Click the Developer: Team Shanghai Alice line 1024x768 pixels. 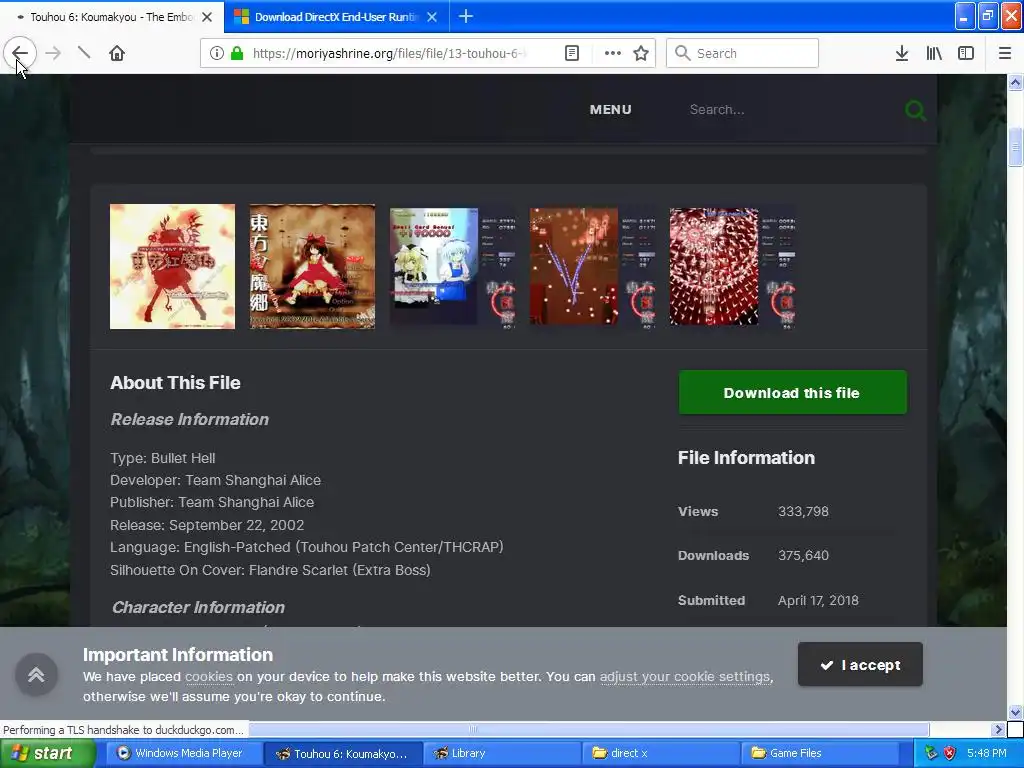pyautogui.click(x=216, y=480)
